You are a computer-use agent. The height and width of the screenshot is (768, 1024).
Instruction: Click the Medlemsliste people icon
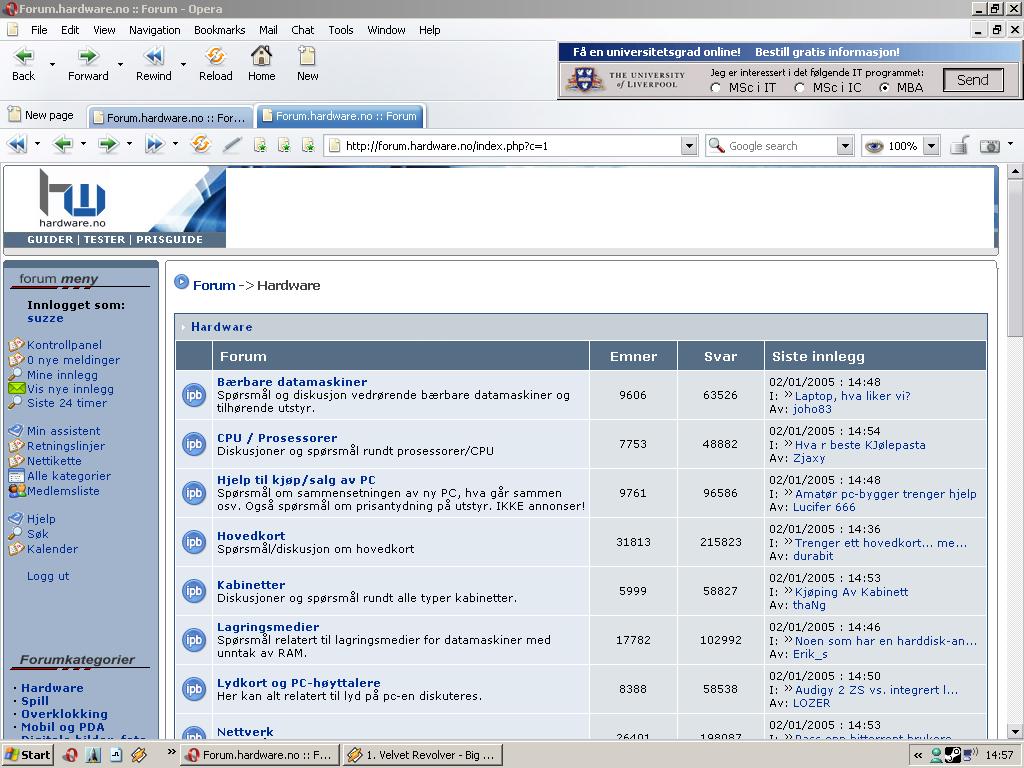pos(17,490)
